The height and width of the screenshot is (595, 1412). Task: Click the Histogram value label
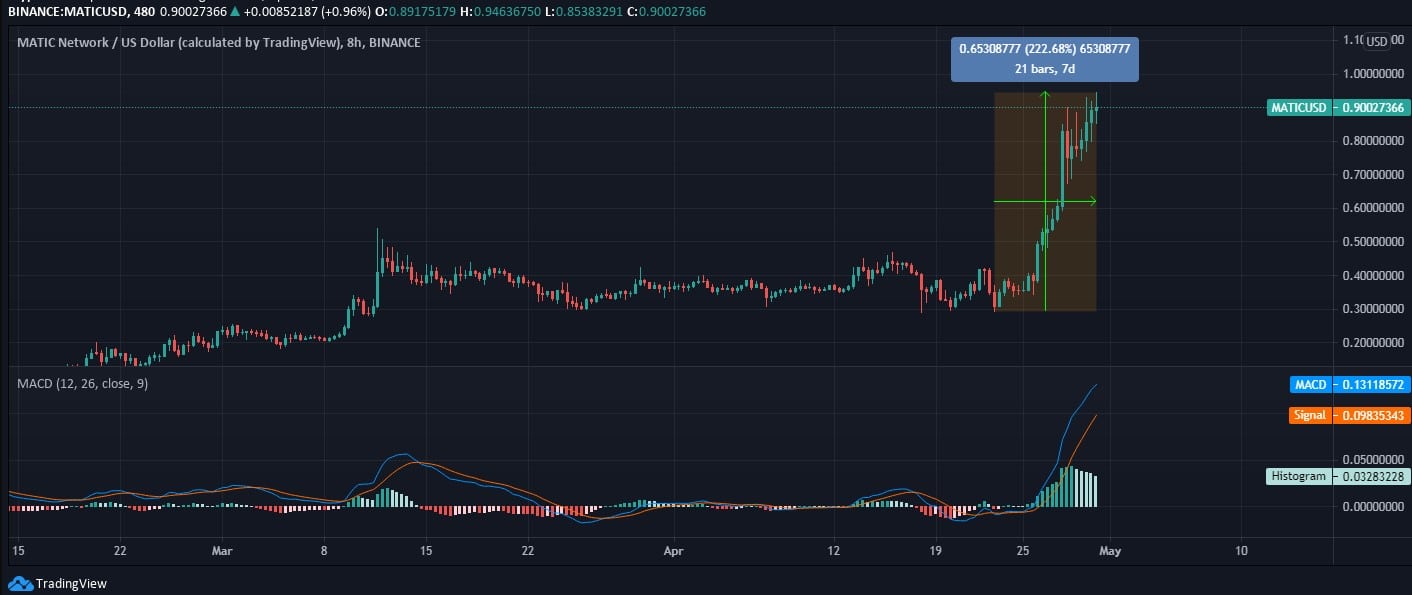[x=1300, y=476]
